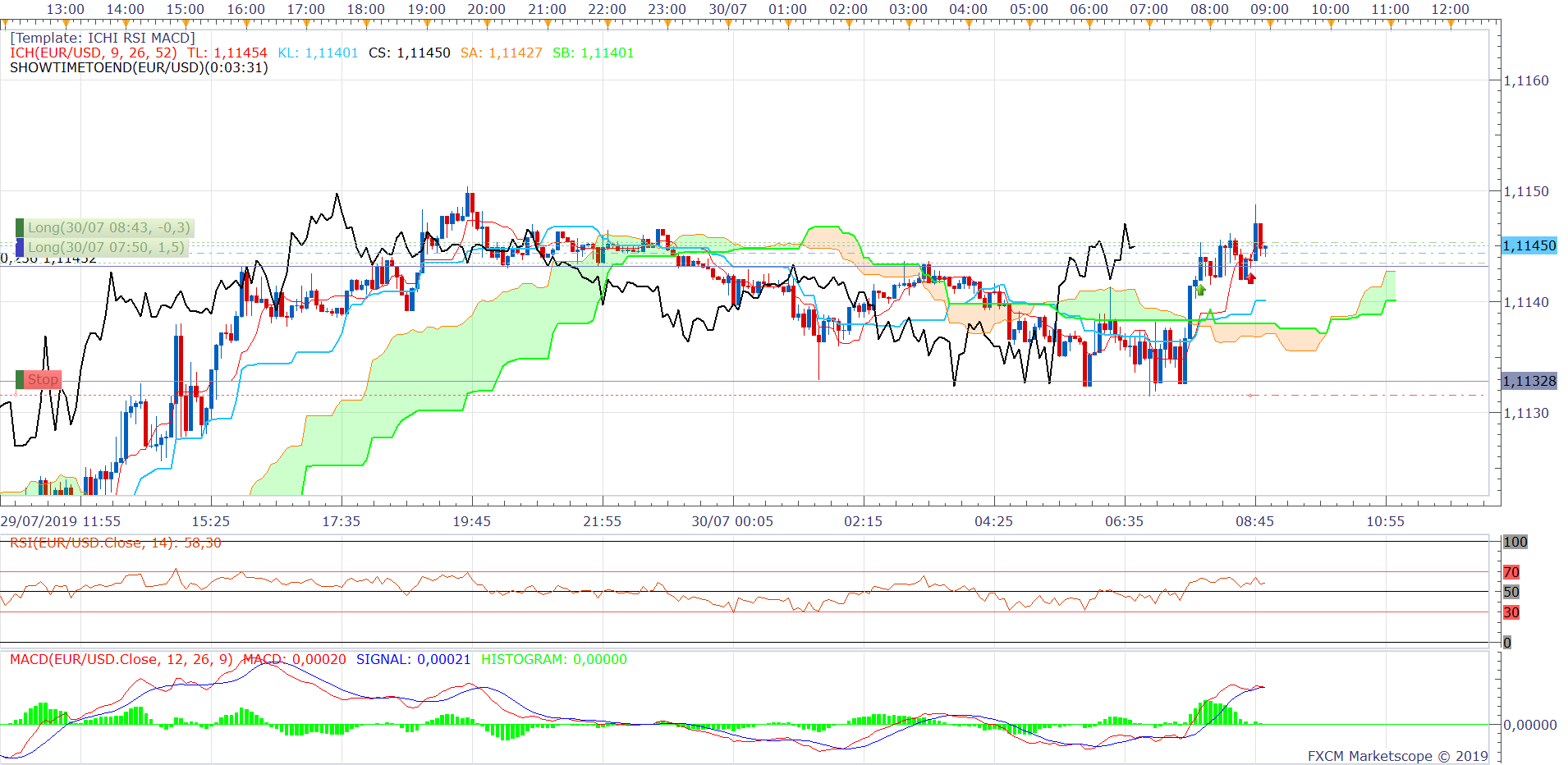Click the MACD: 0,00020 value
The image size is (1568, 765).
coord(295,659)
